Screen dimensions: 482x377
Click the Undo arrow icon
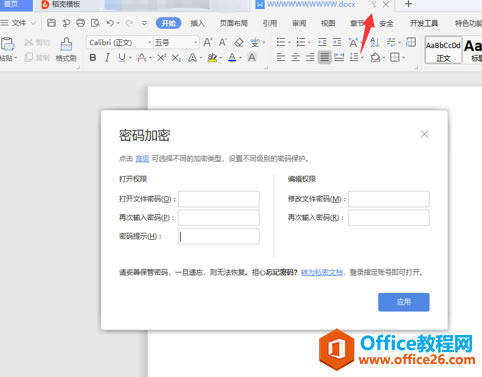110,23
